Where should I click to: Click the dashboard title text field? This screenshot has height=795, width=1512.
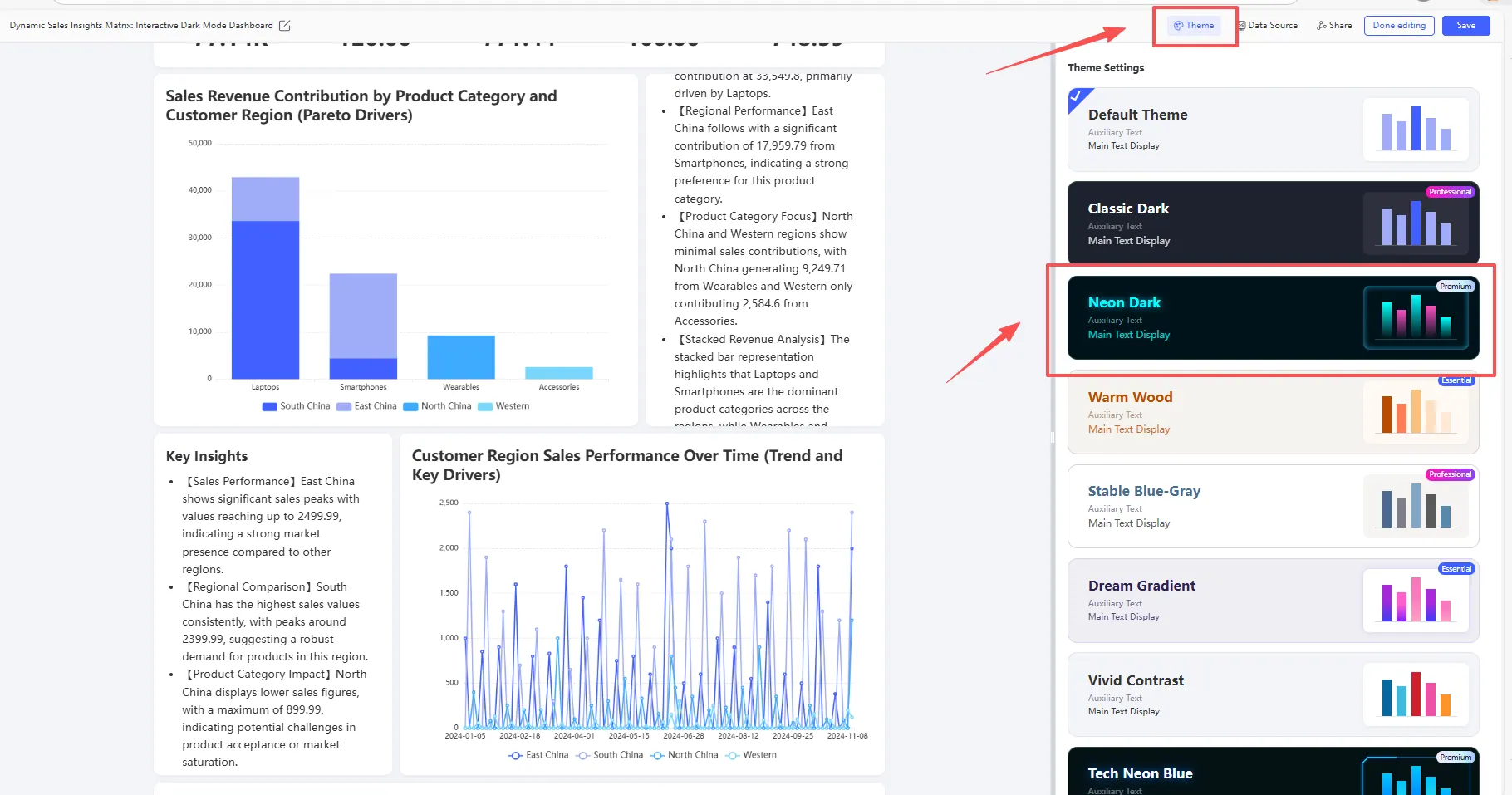(x=140, y=25)
